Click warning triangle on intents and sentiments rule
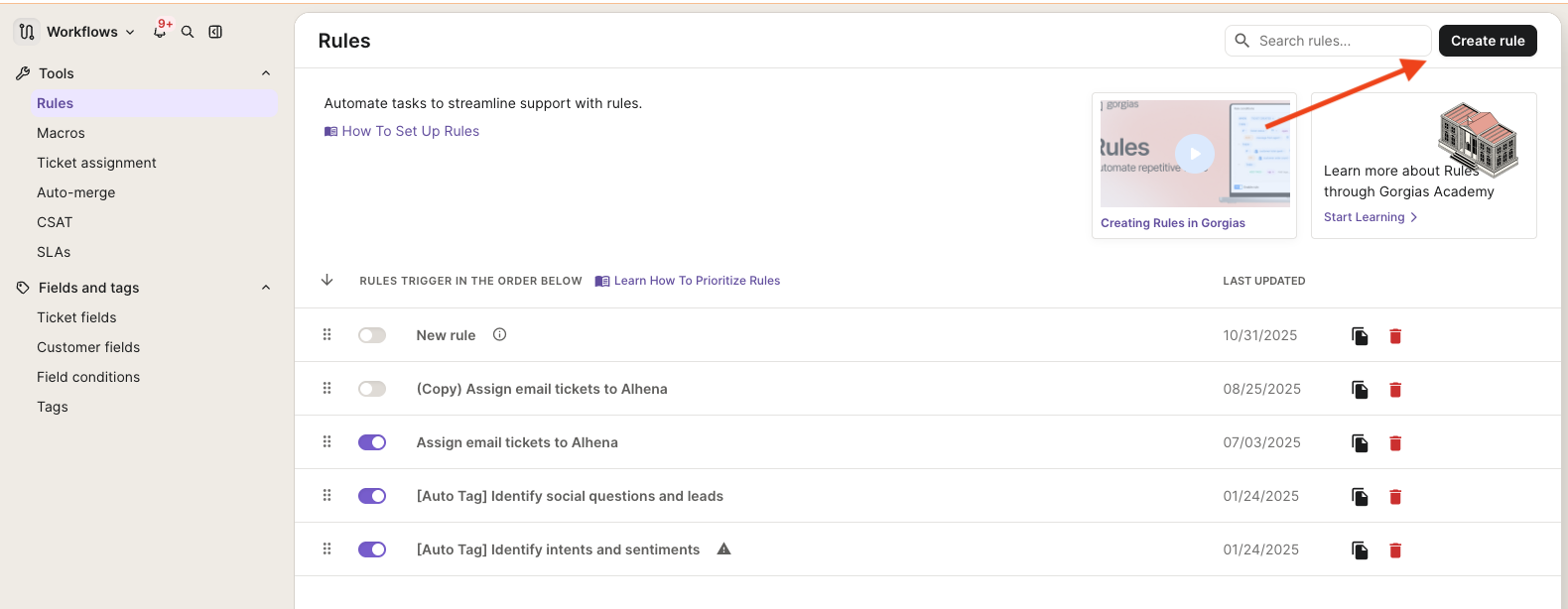This screenshot has width=1568, height=609. click(724, 548)
